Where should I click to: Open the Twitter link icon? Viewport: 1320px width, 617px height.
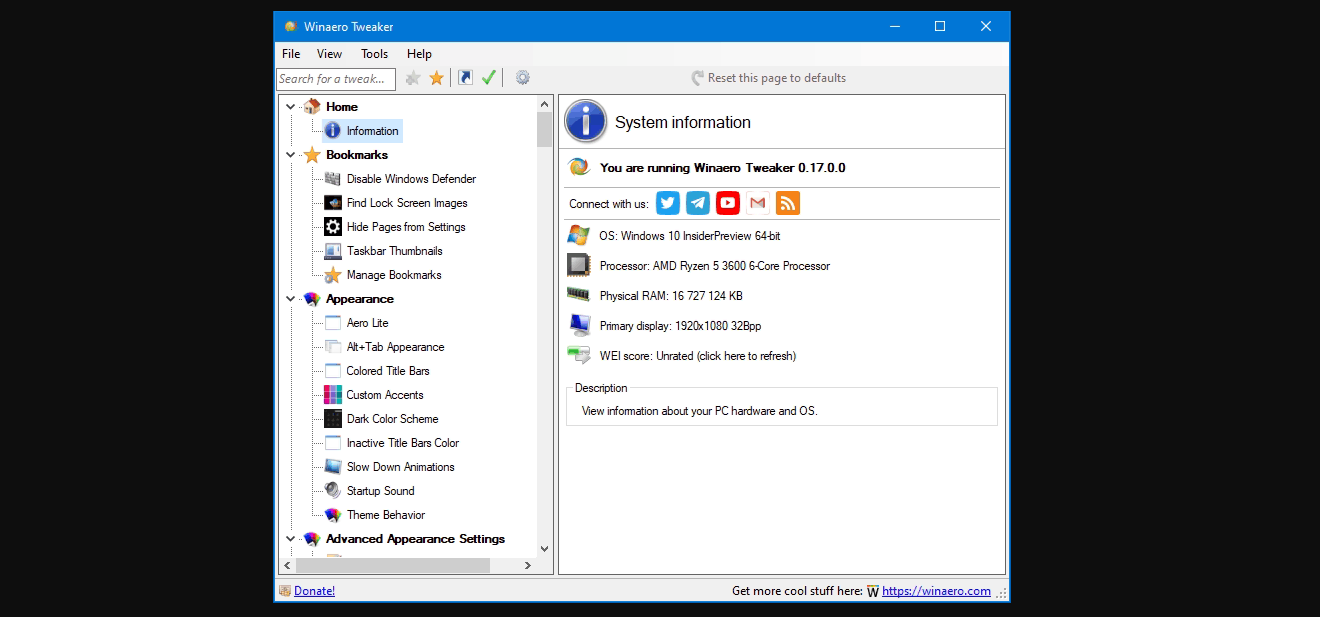pyautogui.click(x=668, y=203)
